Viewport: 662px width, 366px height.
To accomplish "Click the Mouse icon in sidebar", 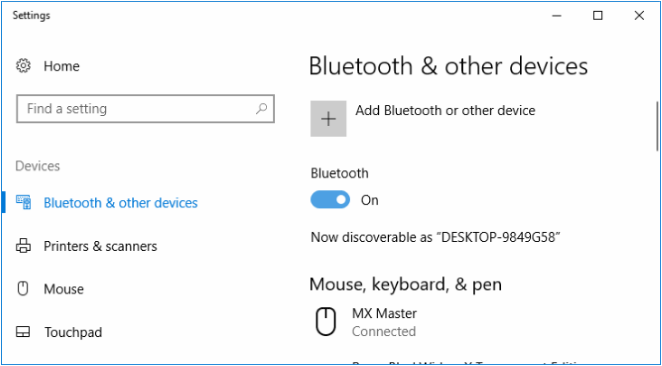I will [x=23, y=289].
